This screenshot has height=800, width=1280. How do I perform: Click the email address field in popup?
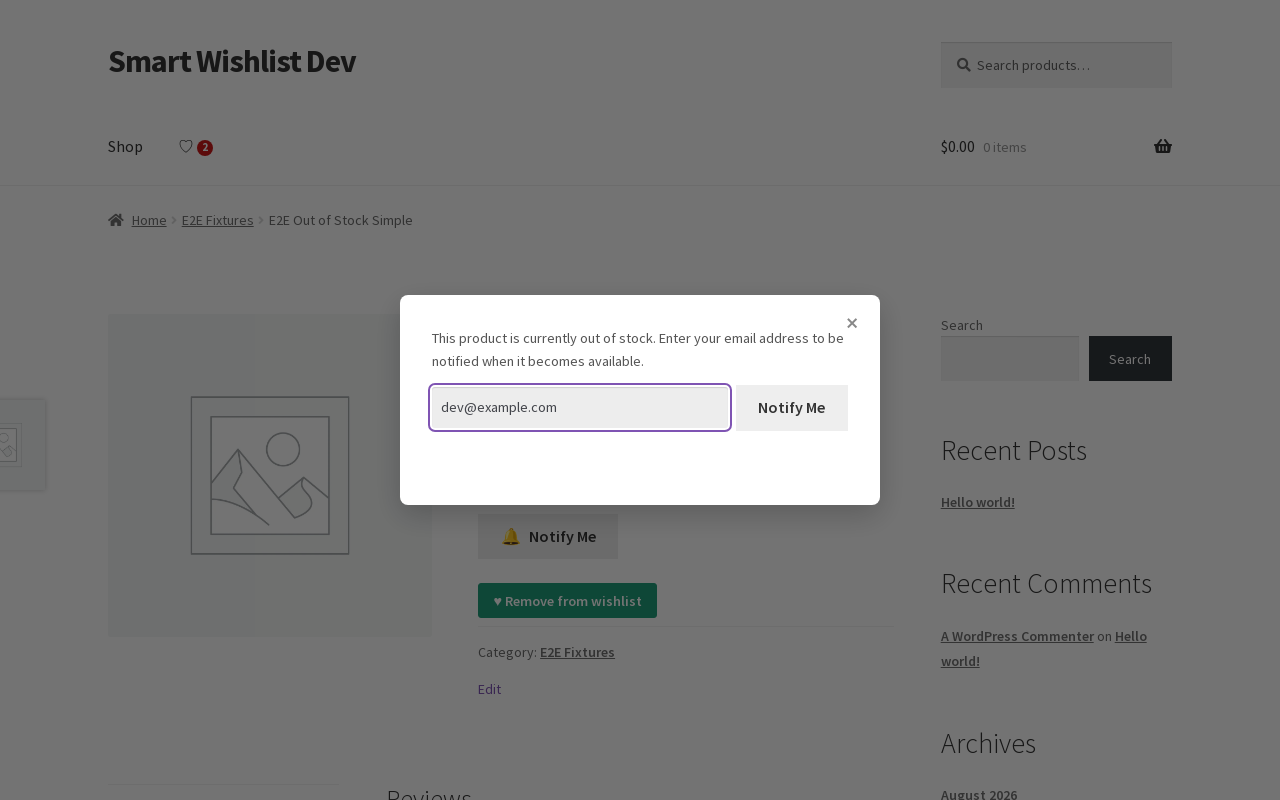(580, 408)
